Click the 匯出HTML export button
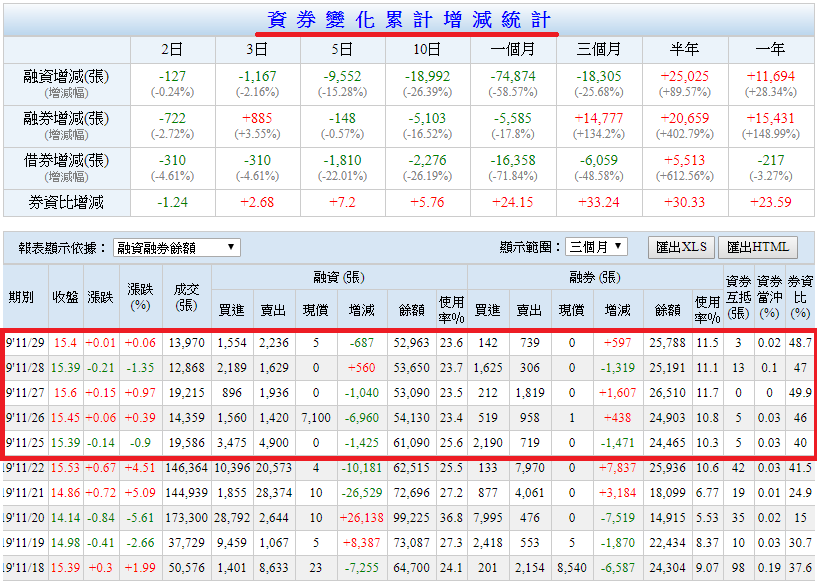This screenshot has height=588, width=820. (758, 247)
